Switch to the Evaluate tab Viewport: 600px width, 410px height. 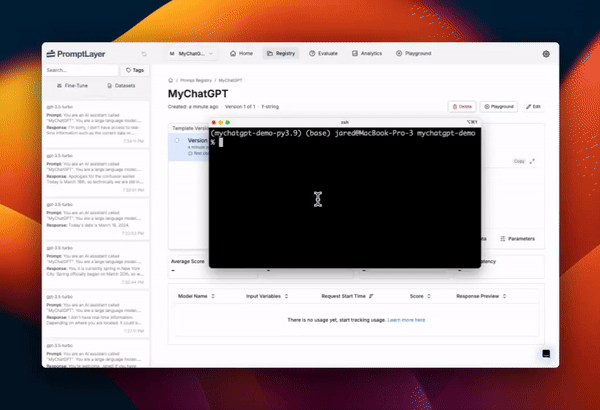point(323,53)
